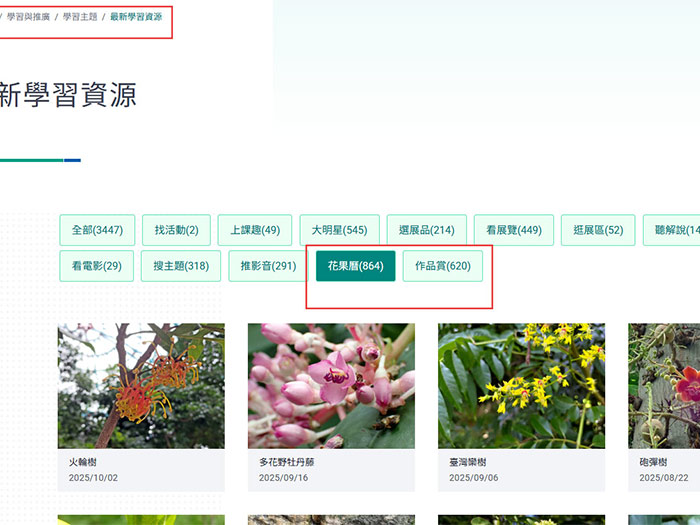Click the date 2025/08/22
The width and height of the screenshot is (700, 525).
[x=664, y=478]
